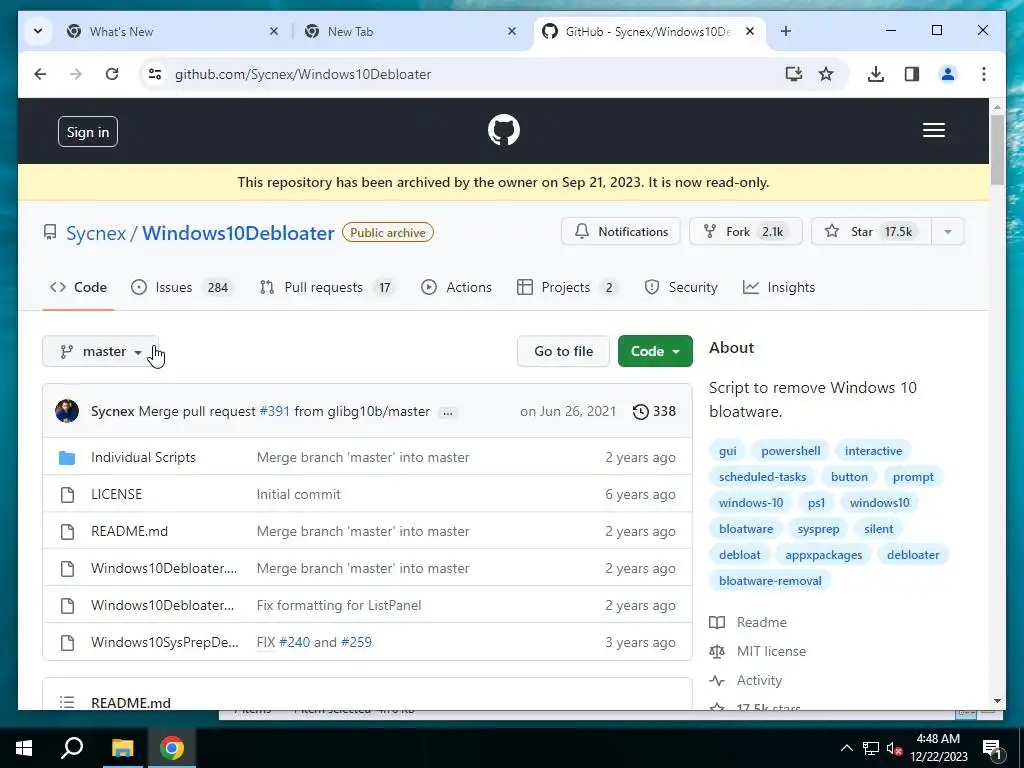Click the Sycnex avatar in latest commit
Screen dimensions: 1024x768
coord(67,411)
